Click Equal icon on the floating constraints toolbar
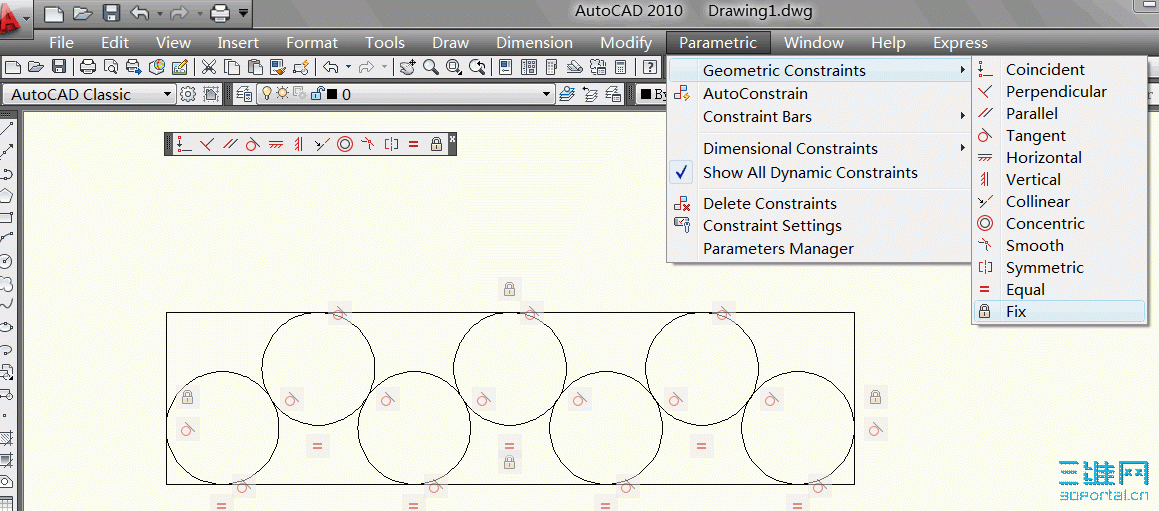The image size is (1159, 511). 413,144
